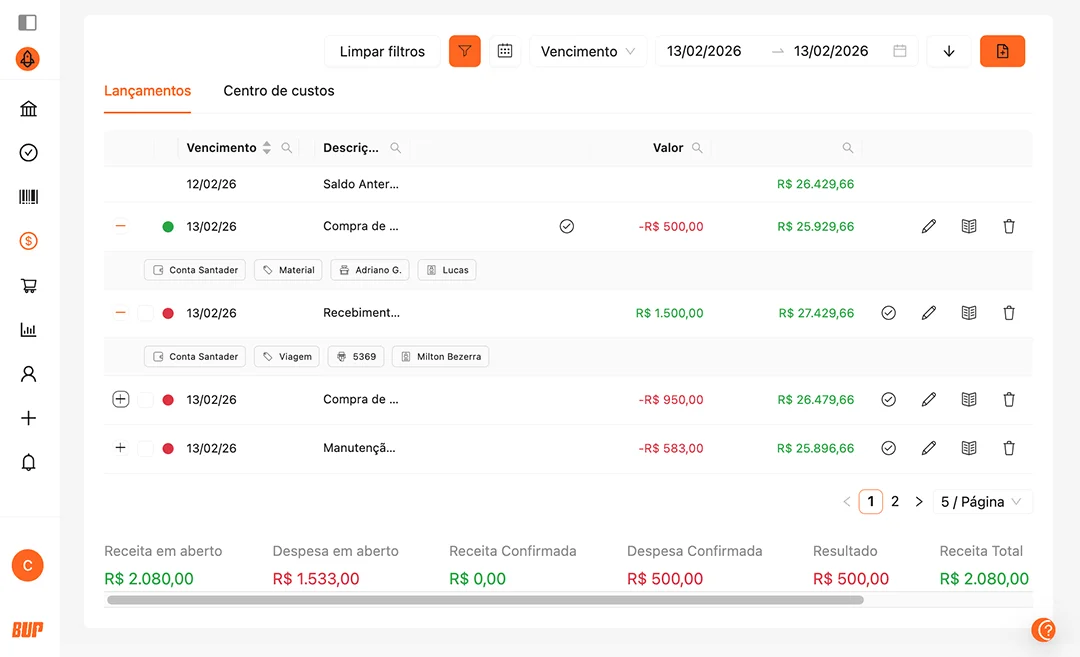The width and height of the screenshot is (1080, 657).
Task: Open the shopping cart sidebar icon
Action: tap(28, 286)
